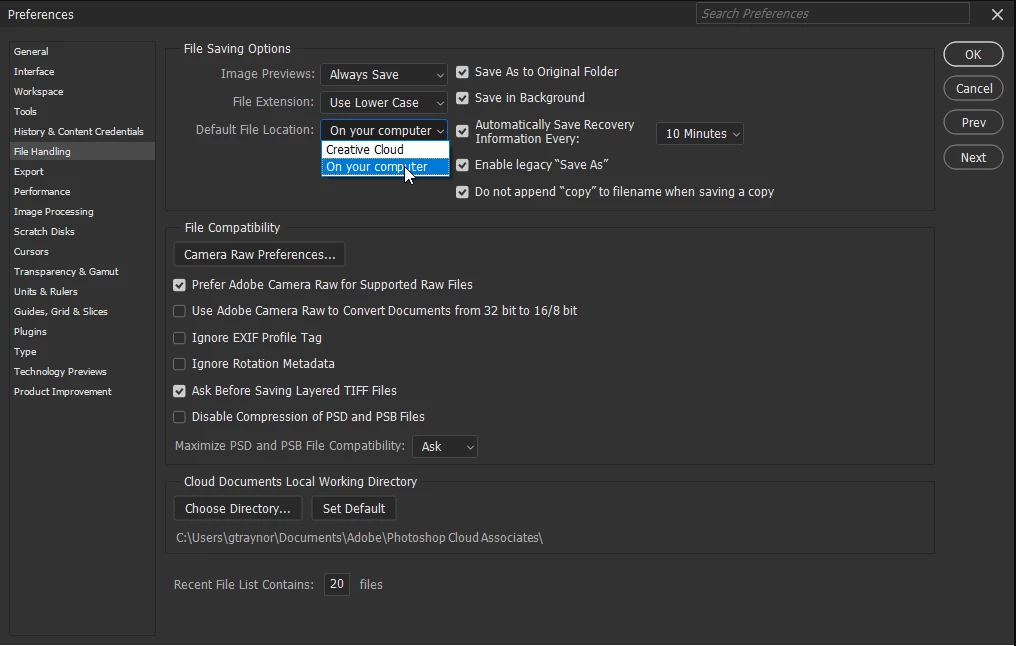
Task: Click the Search Preferences field
Action: [x=833, y=14]
